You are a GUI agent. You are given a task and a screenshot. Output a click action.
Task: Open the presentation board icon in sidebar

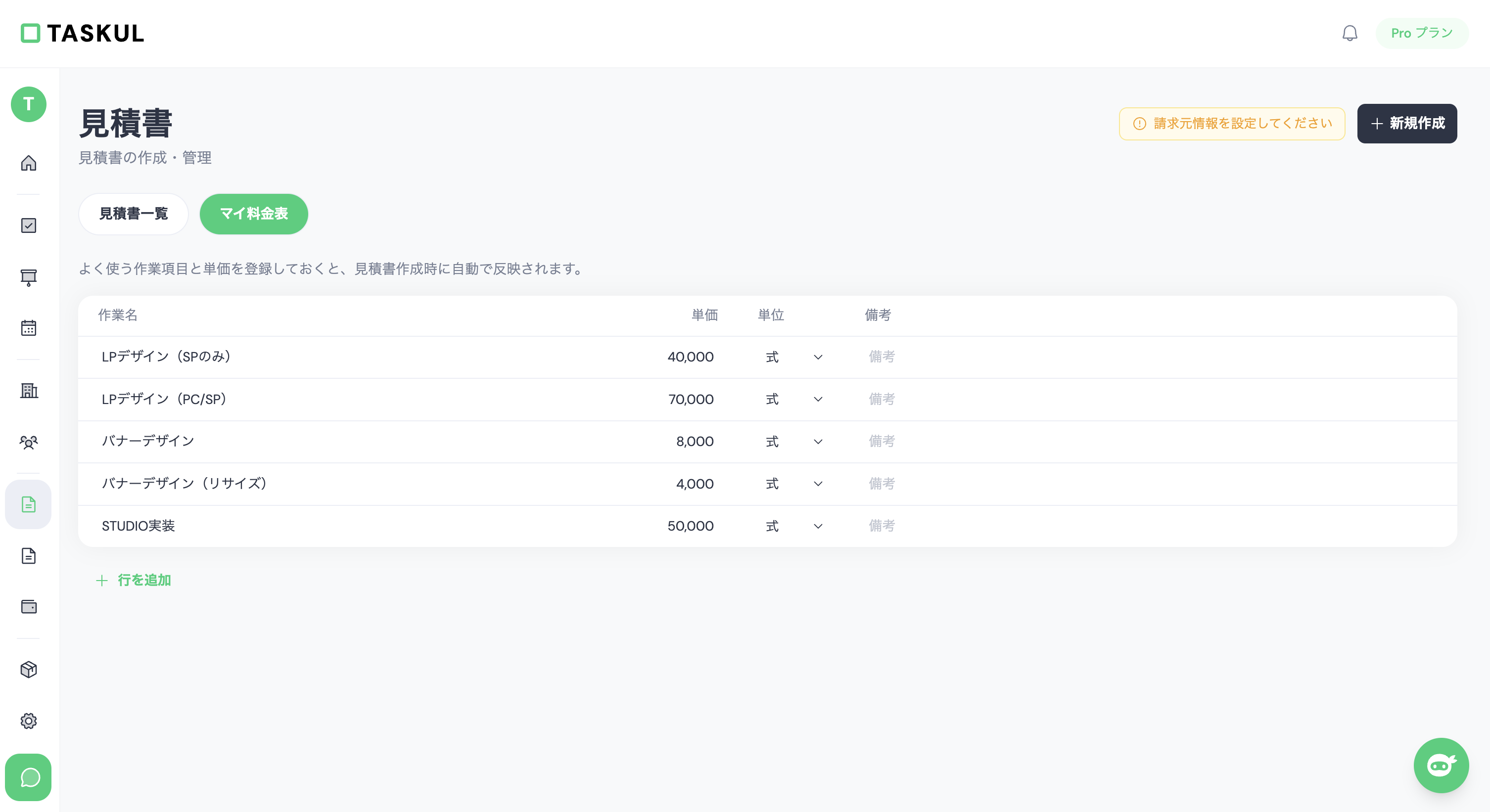pyautogui.click(x=28, y=277)
